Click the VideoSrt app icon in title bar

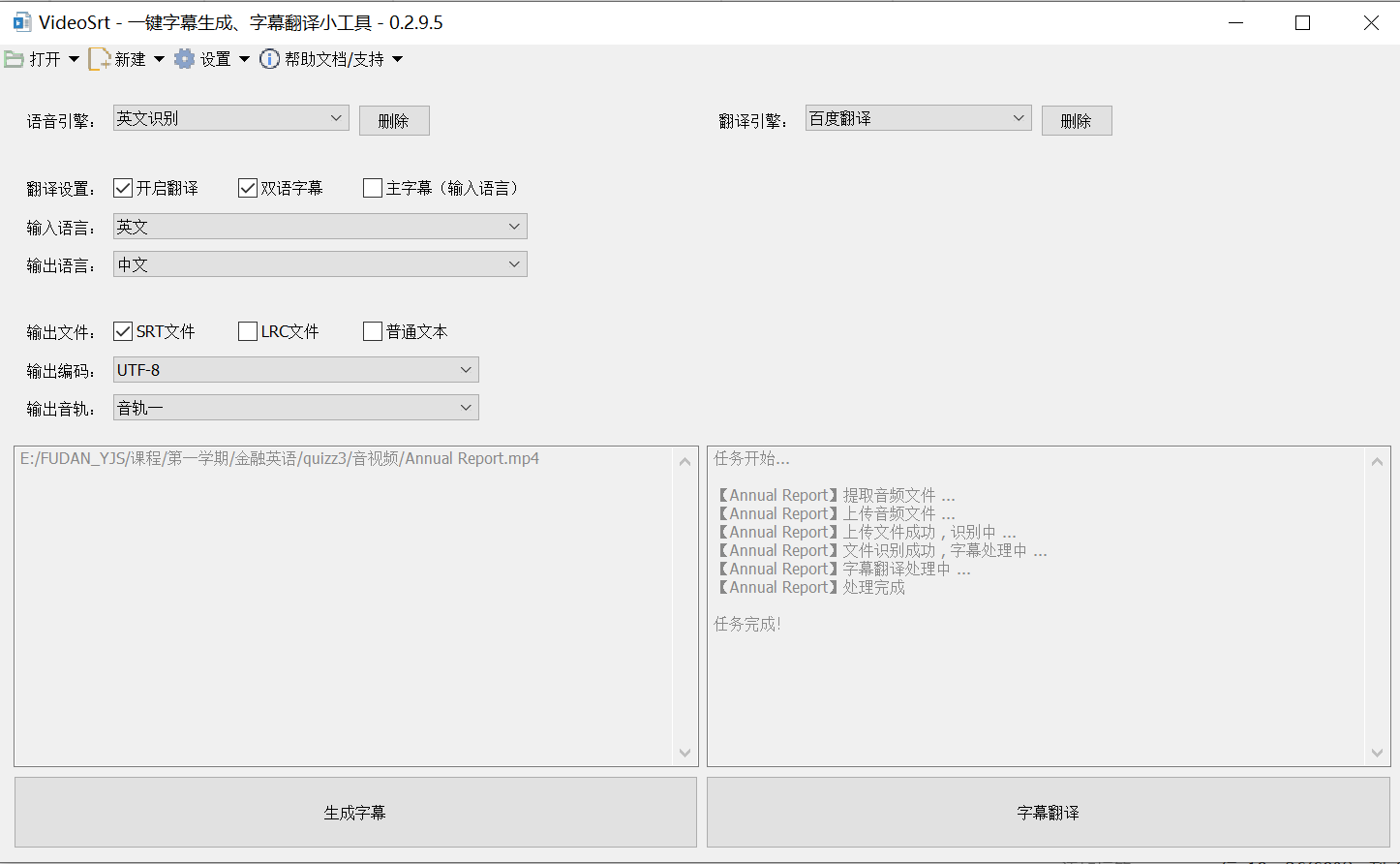point(21,21)
